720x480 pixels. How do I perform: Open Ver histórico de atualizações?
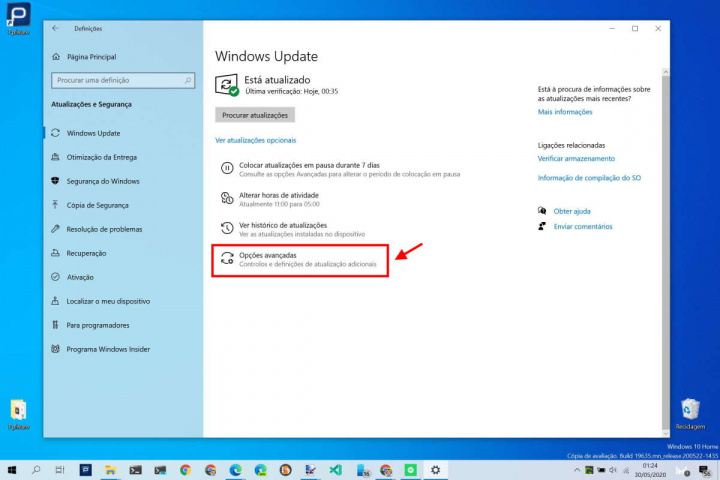[283, 225]
